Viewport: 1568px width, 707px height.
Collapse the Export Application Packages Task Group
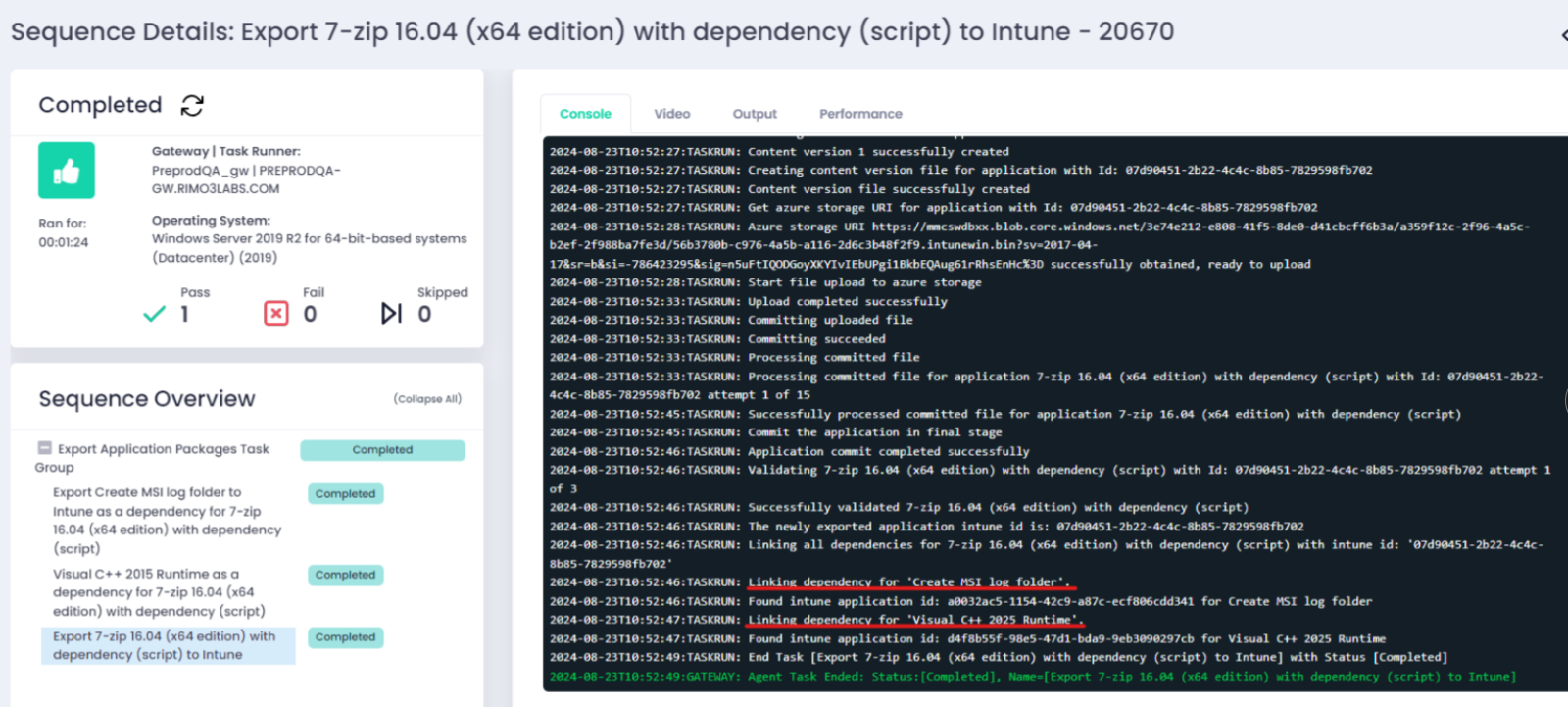(x=44, y=448)
